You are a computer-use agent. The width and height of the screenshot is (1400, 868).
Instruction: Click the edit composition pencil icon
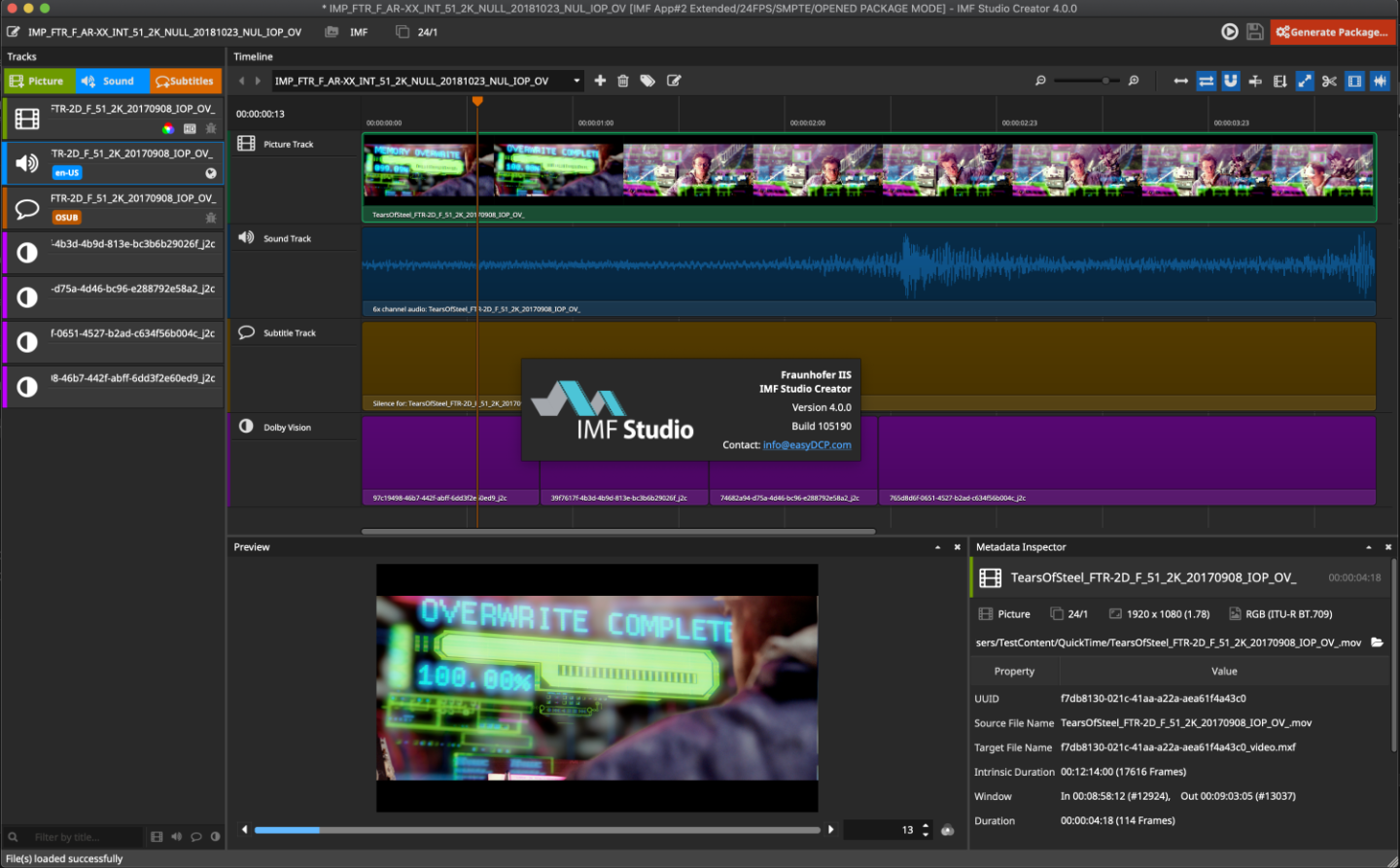click(674, 81)
